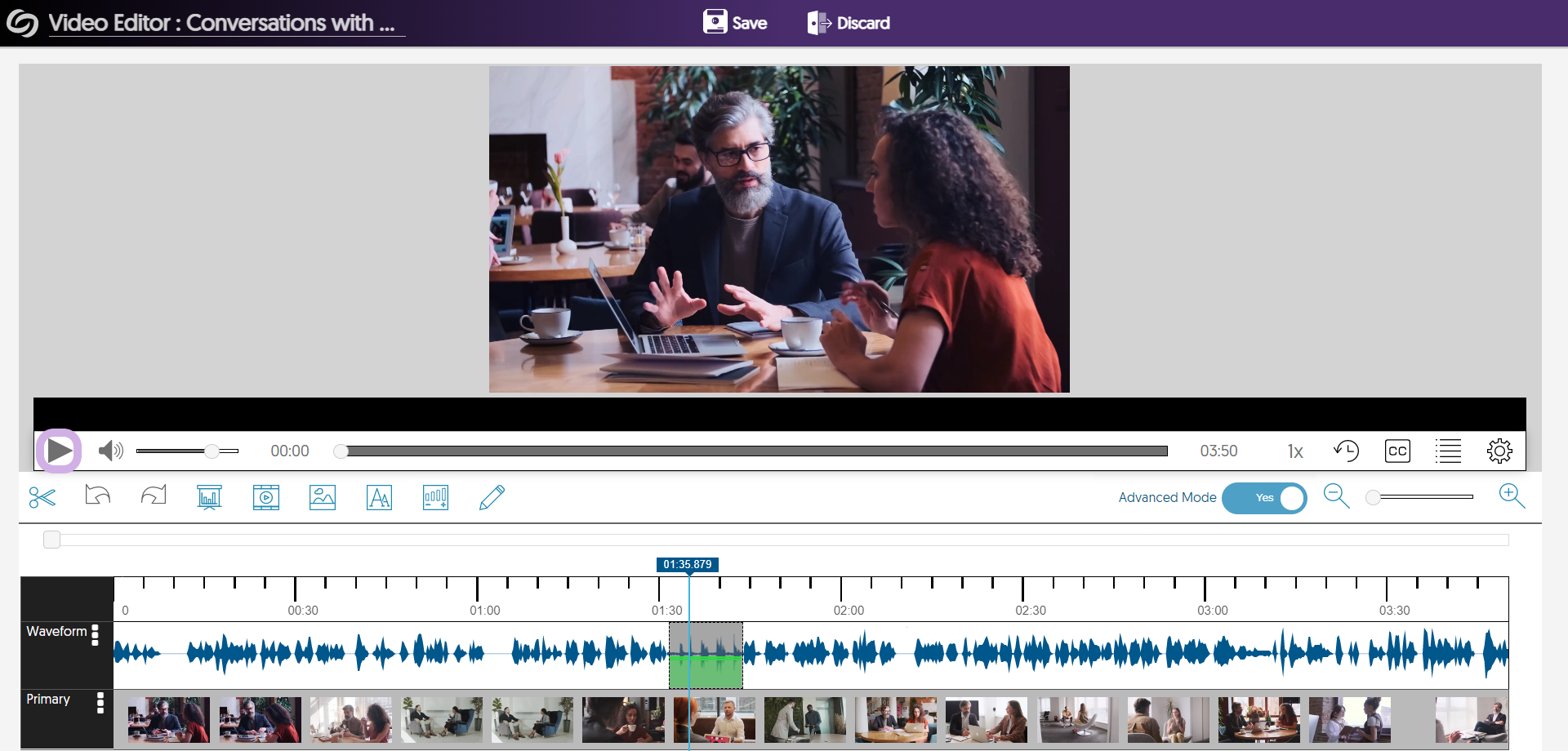Add interactive chart element icon

(435, 497)
